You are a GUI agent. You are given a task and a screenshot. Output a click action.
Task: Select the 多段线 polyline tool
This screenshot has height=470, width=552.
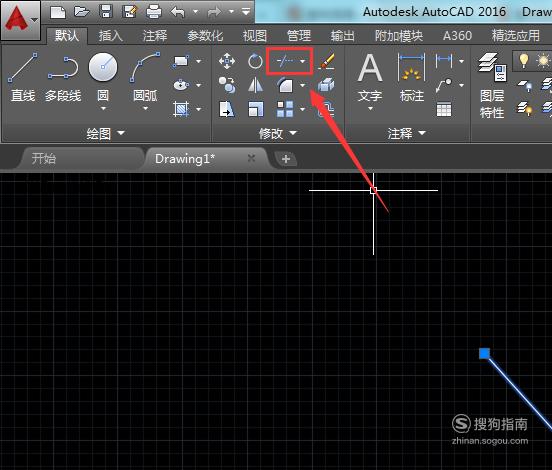(x=63, y=77)
